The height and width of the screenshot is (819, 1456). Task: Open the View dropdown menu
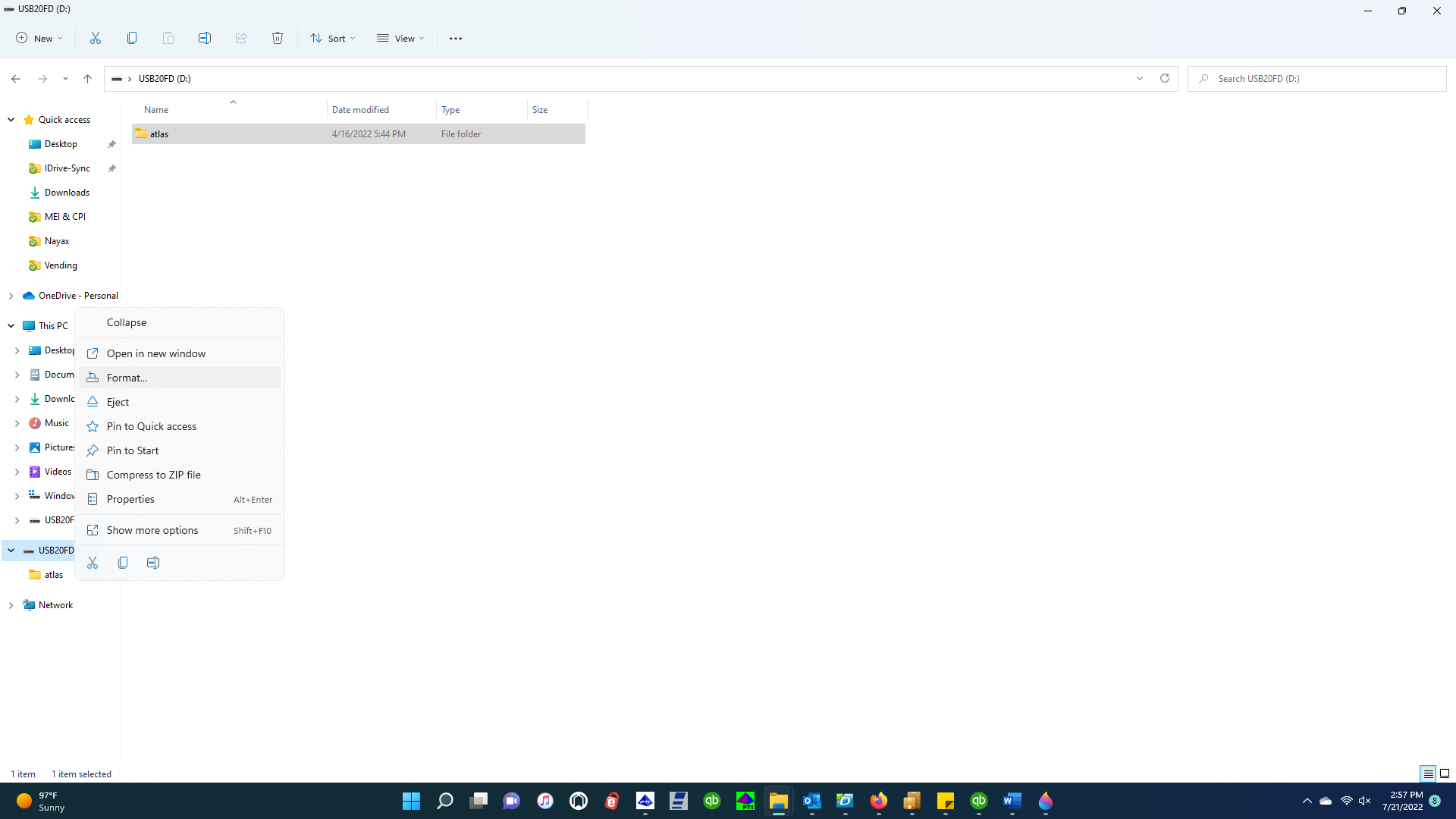(x=400, y=38)
